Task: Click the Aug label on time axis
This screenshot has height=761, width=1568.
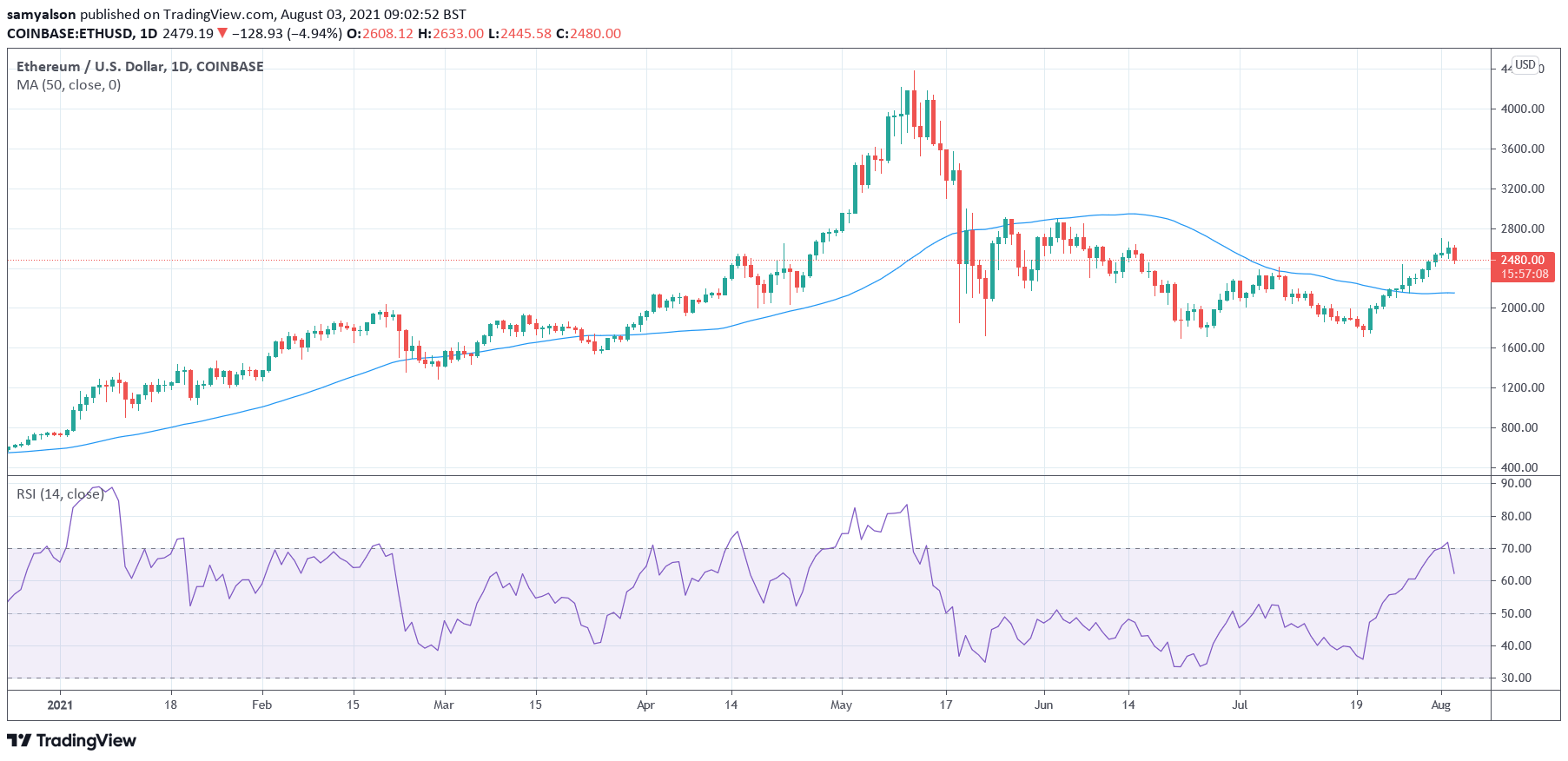Action: click(x=1441, y=705)
